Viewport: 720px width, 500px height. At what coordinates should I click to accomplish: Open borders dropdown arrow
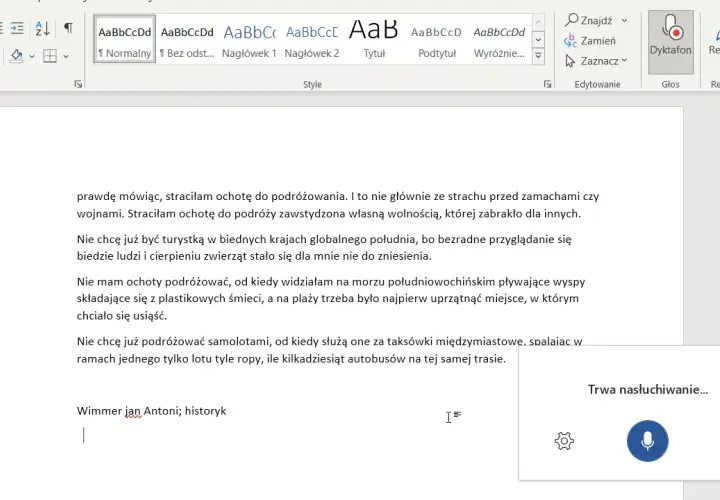coord(66,56)
